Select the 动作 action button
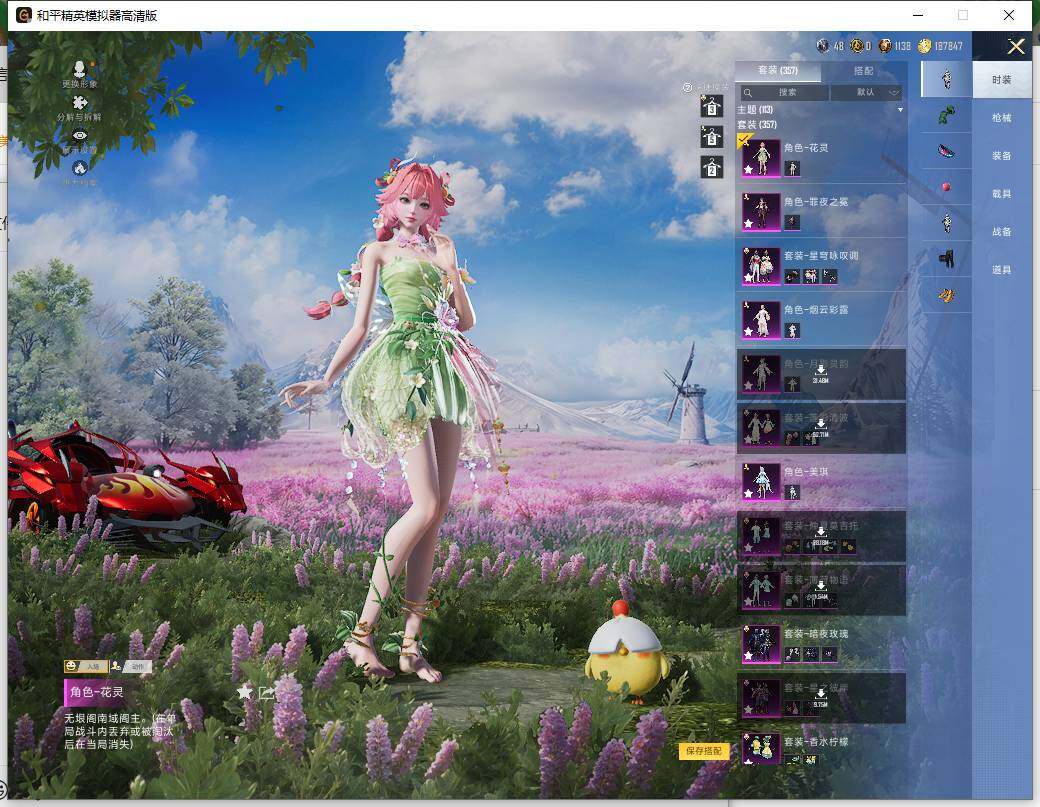1040x807 pixels. (130, 666)
